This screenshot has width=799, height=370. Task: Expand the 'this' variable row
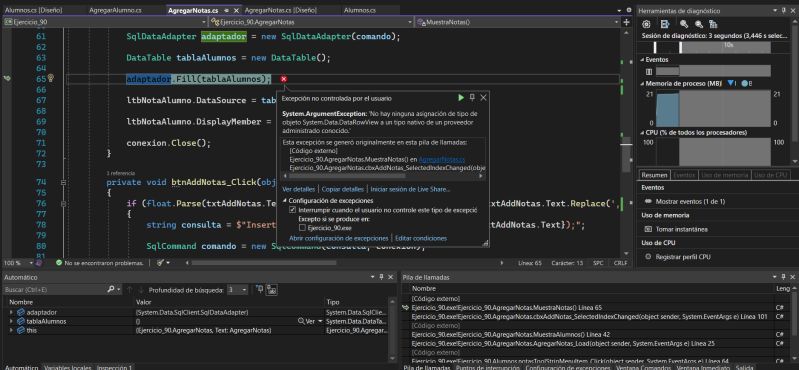coord(12,330)
